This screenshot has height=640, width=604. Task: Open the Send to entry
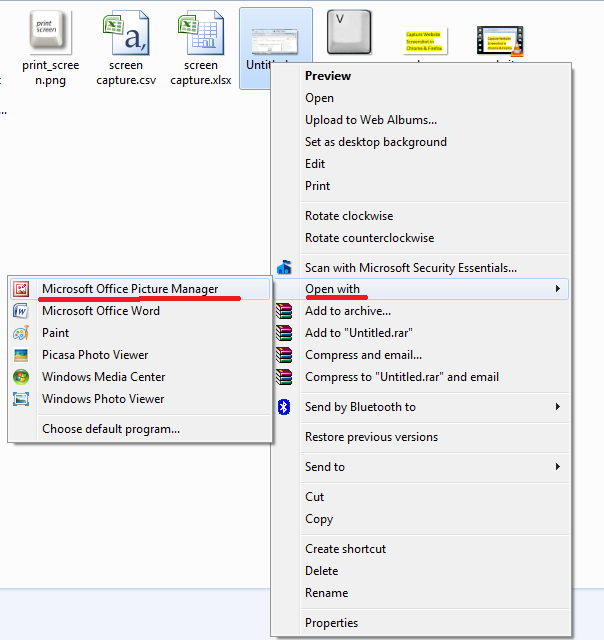click(422, 467)
